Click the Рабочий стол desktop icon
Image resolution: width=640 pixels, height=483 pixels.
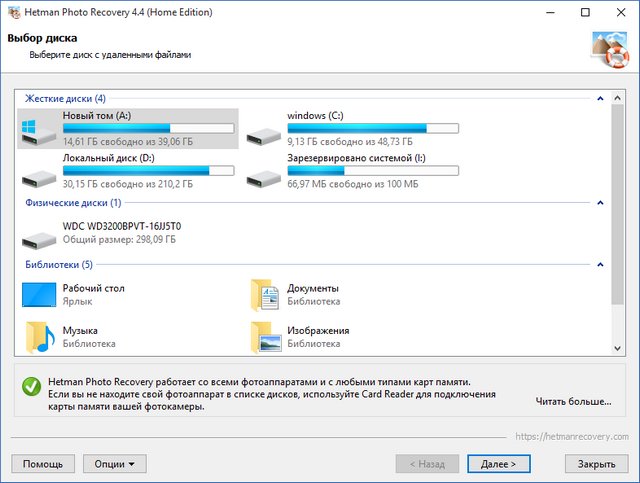coord(40,295)
